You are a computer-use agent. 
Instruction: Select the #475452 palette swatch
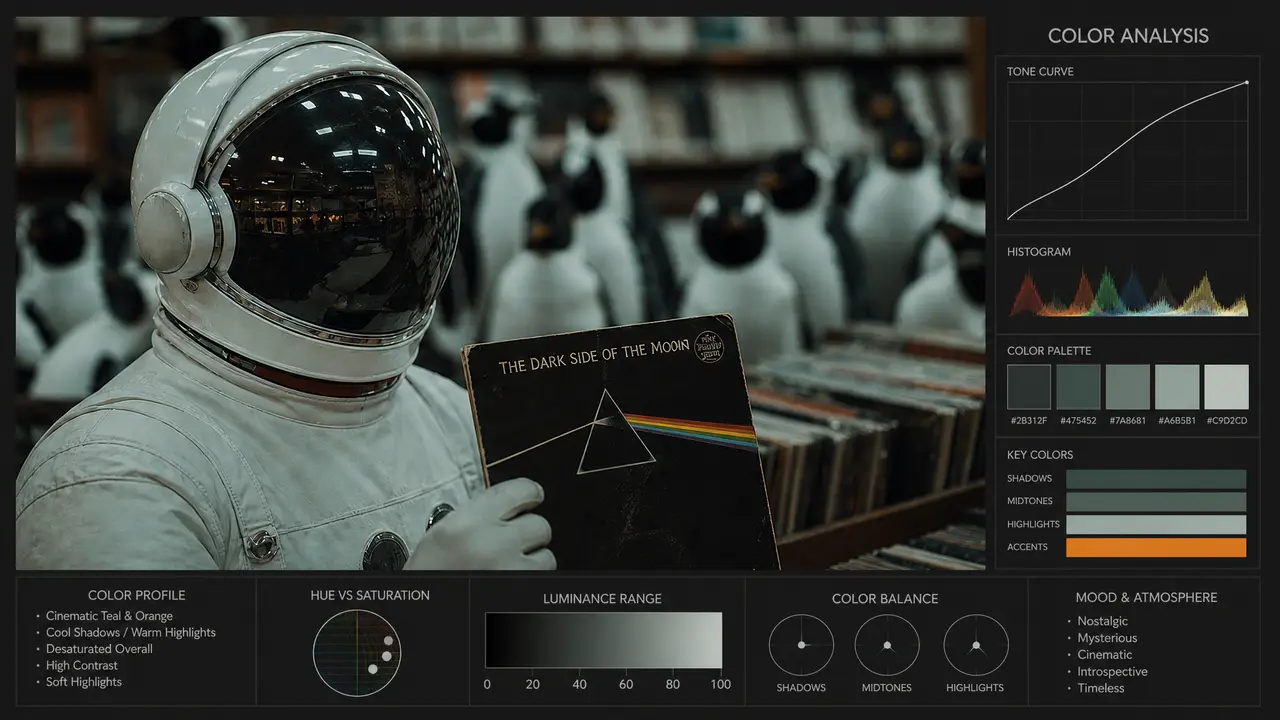click(1078, 387)
